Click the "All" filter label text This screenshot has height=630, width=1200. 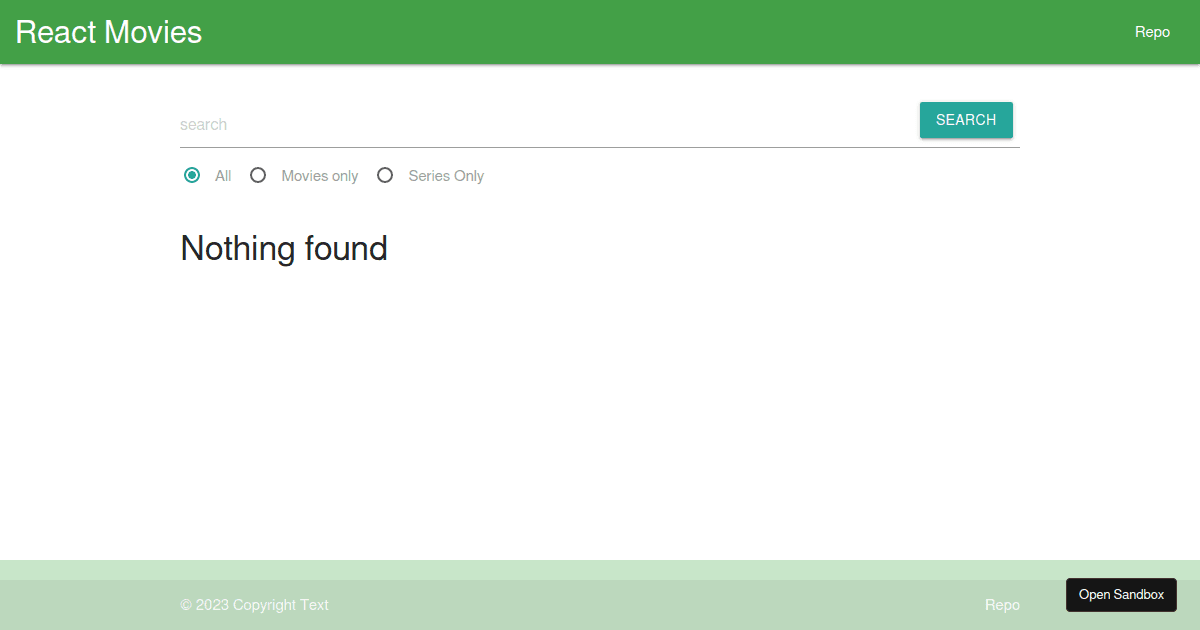click(x=223, y=176)
